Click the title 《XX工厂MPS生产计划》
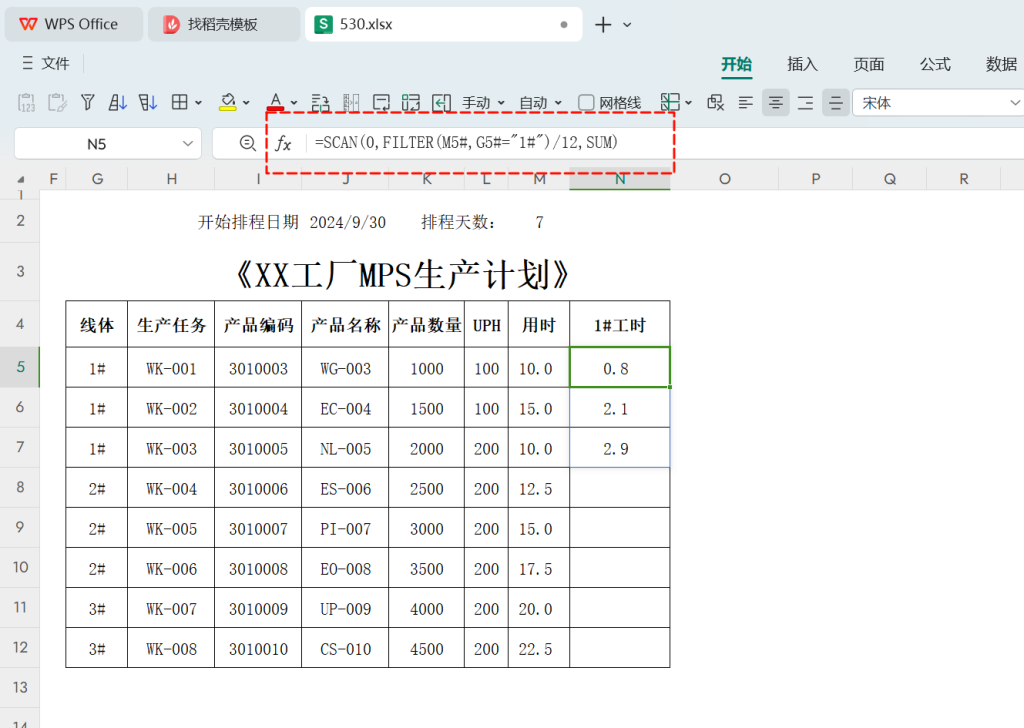The width and height of the screenshot is (1024, 728). pyautogui.click(x=401, y=275)
